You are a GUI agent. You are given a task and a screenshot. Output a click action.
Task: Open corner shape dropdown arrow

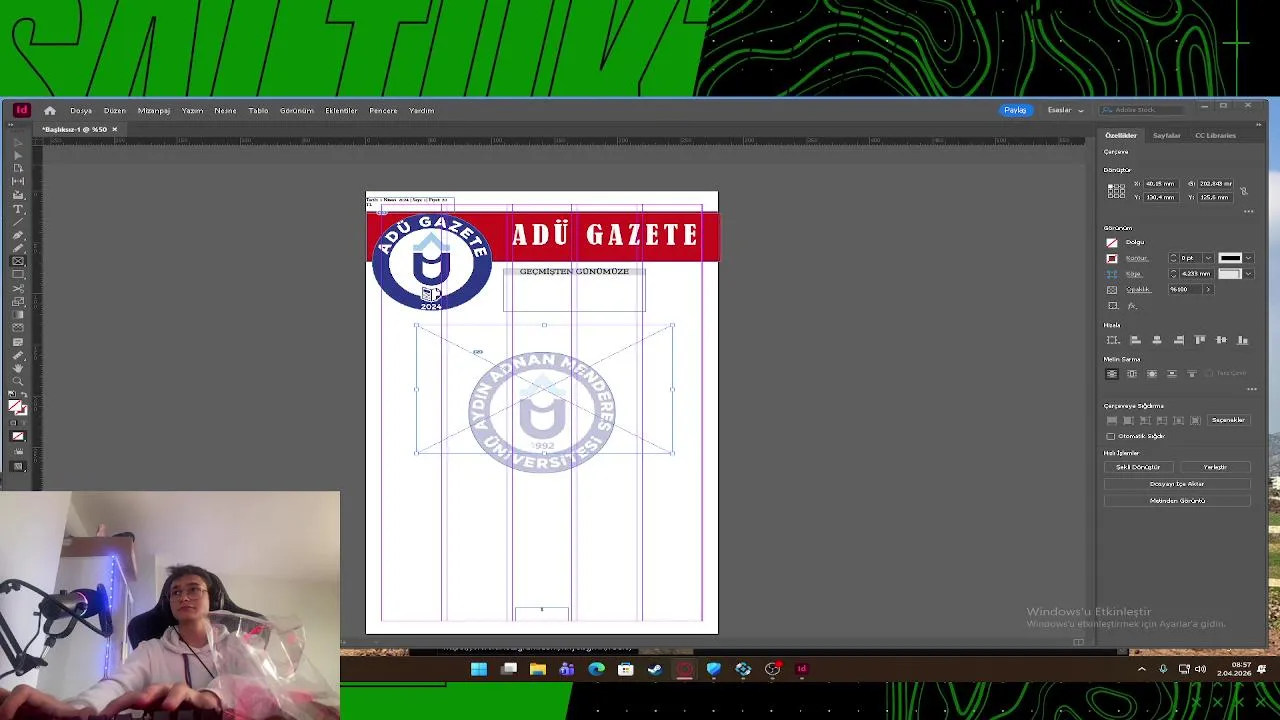pos(1248,273)
